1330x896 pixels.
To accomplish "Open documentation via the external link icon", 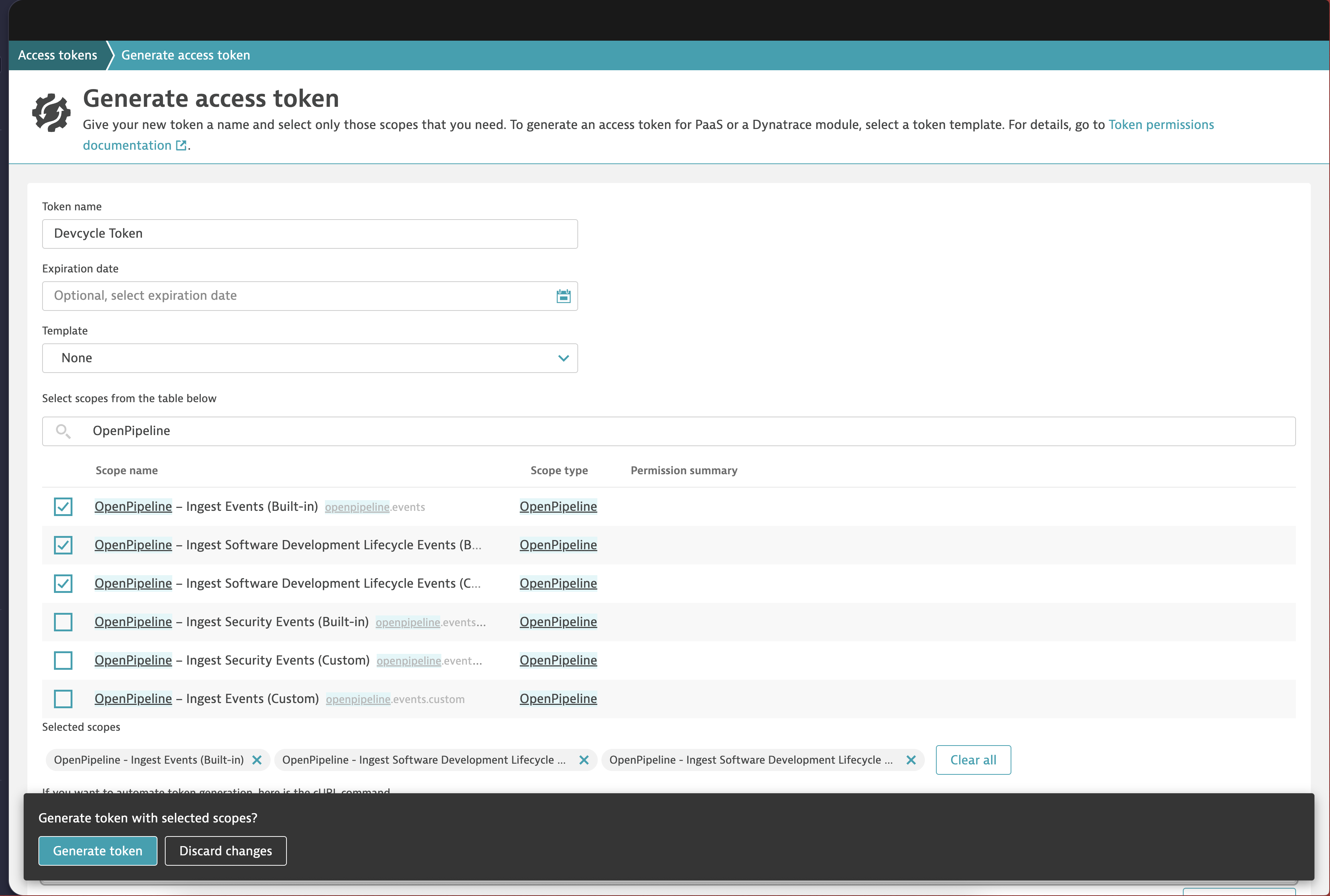I will pyautogui.click(x=181, y=145).
